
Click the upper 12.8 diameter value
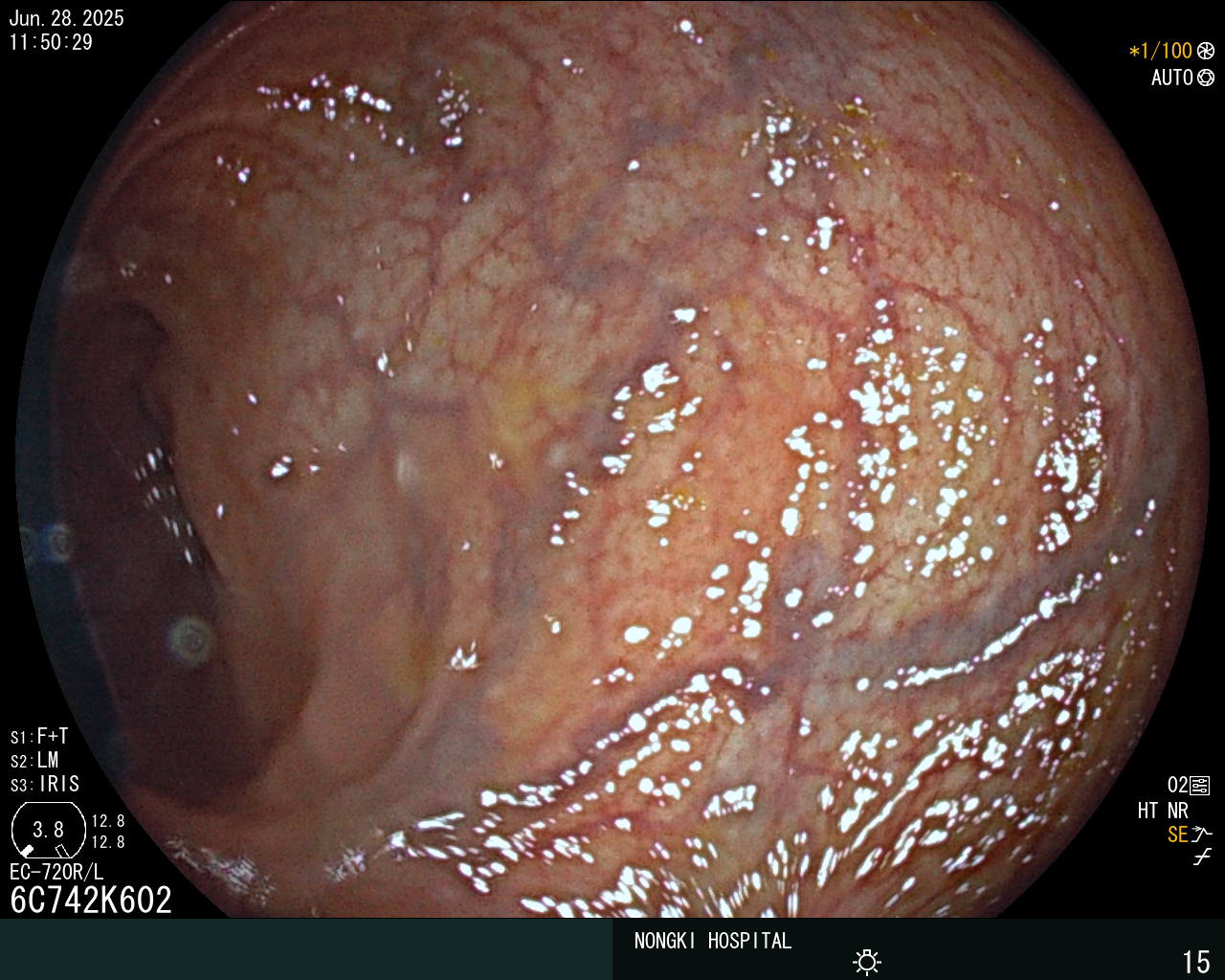tap(108, 821)
